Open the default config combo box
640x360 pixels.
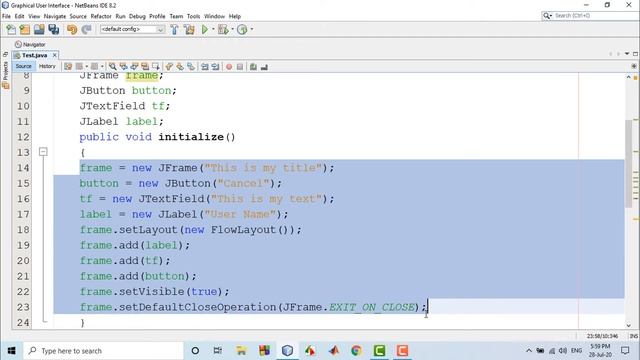(x=132, y=29)
